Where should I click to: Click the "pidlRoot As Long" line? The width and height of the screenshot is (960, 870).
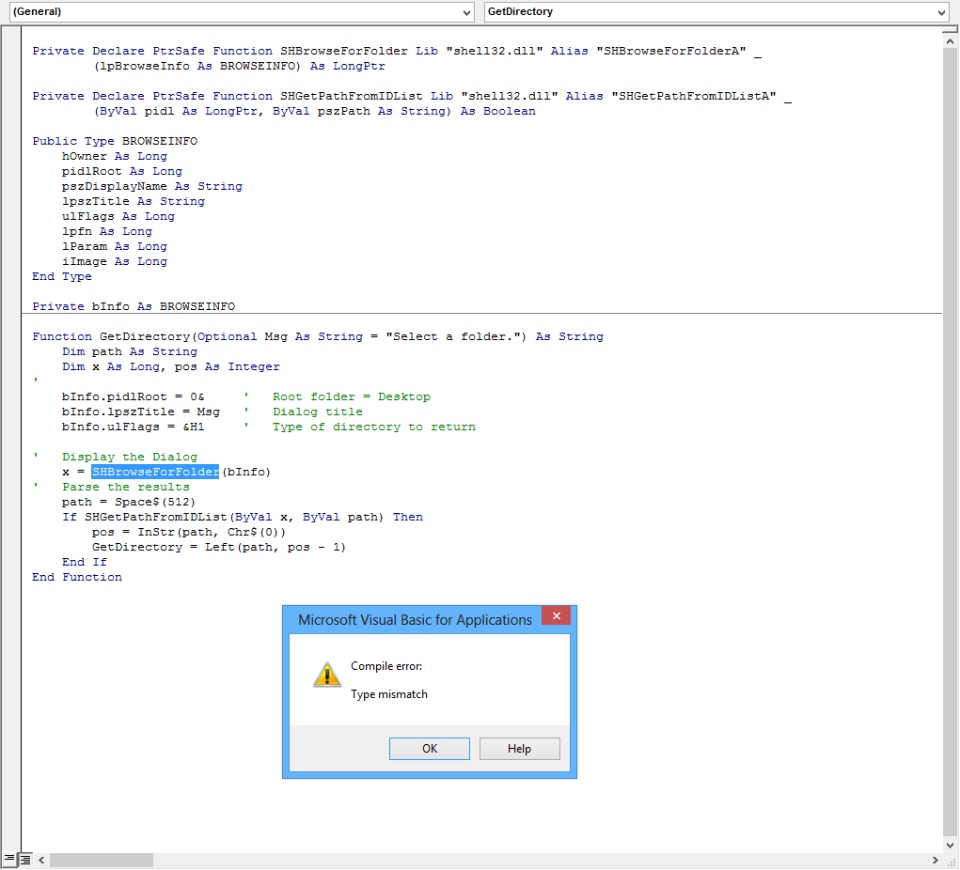pyautogui.click(x=122, y=171)
